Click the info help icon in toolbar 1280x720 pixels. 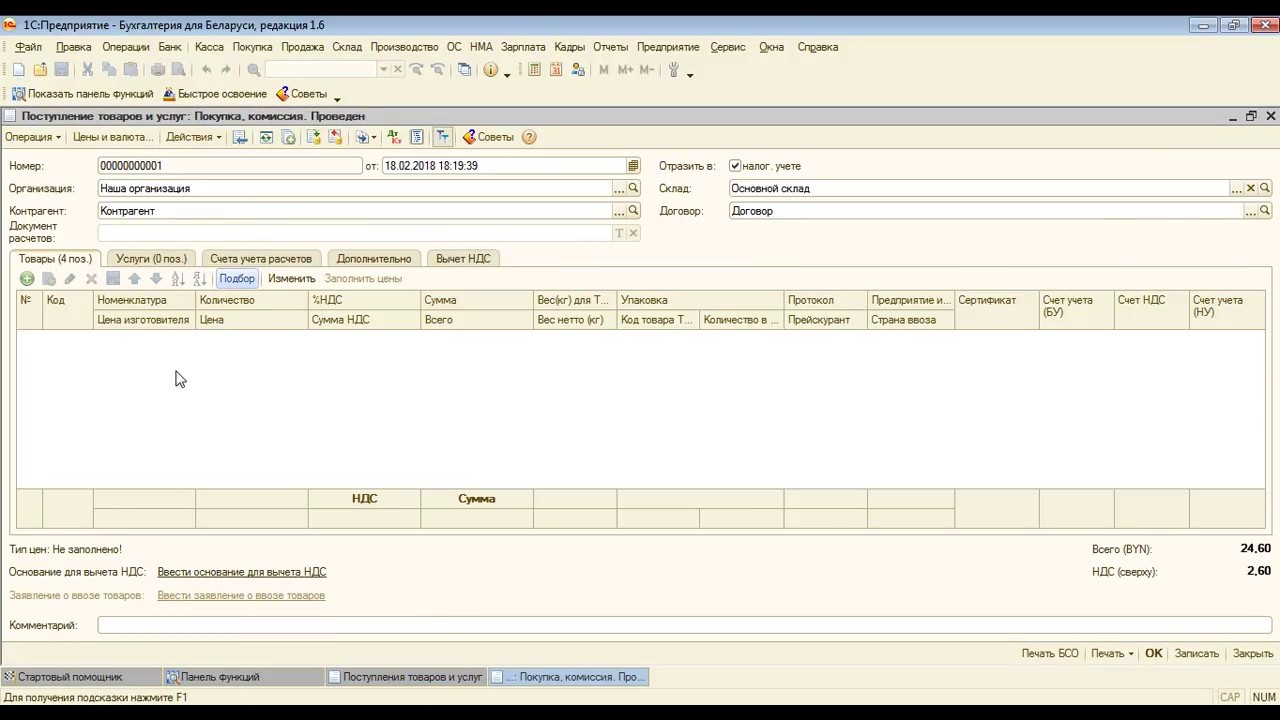(x=490, y=70)
